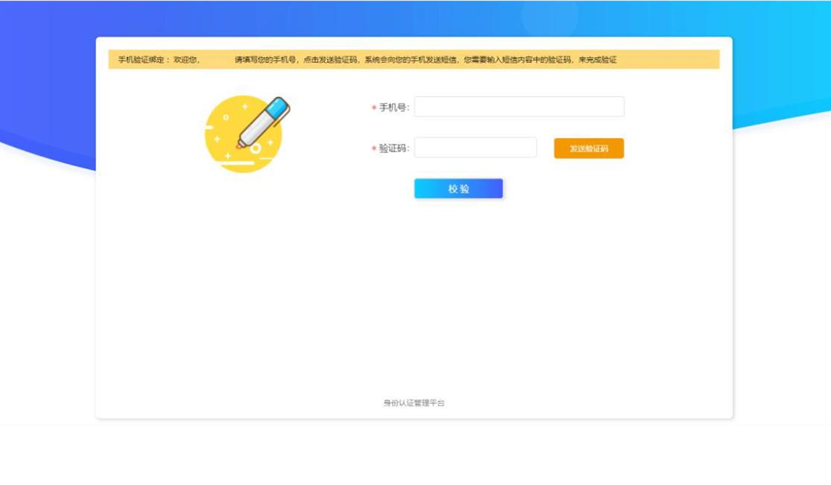The height and width of the screenshot is (485, 831).
Task: Click the 手机号 field label
Action: pyautogui.click(x=394, y=108)
